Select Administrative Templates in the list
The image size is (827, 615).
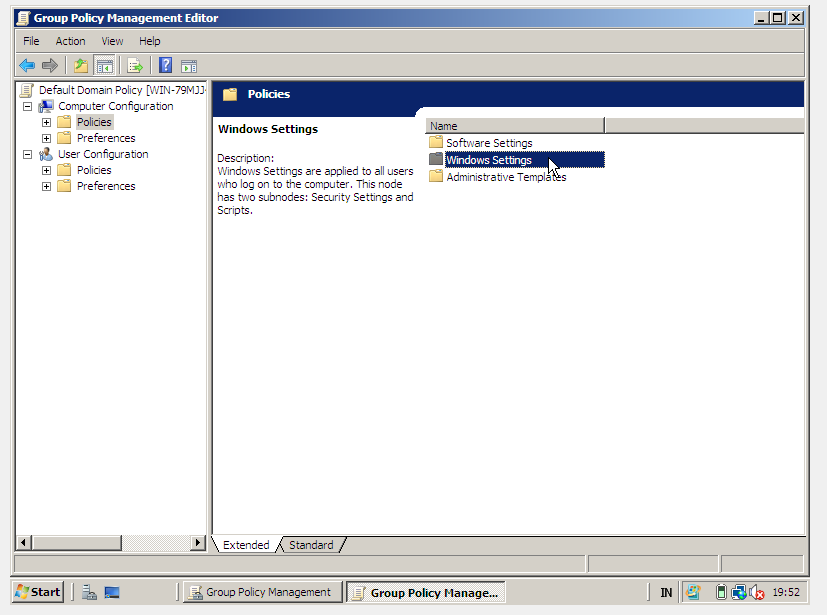[506, 177]
